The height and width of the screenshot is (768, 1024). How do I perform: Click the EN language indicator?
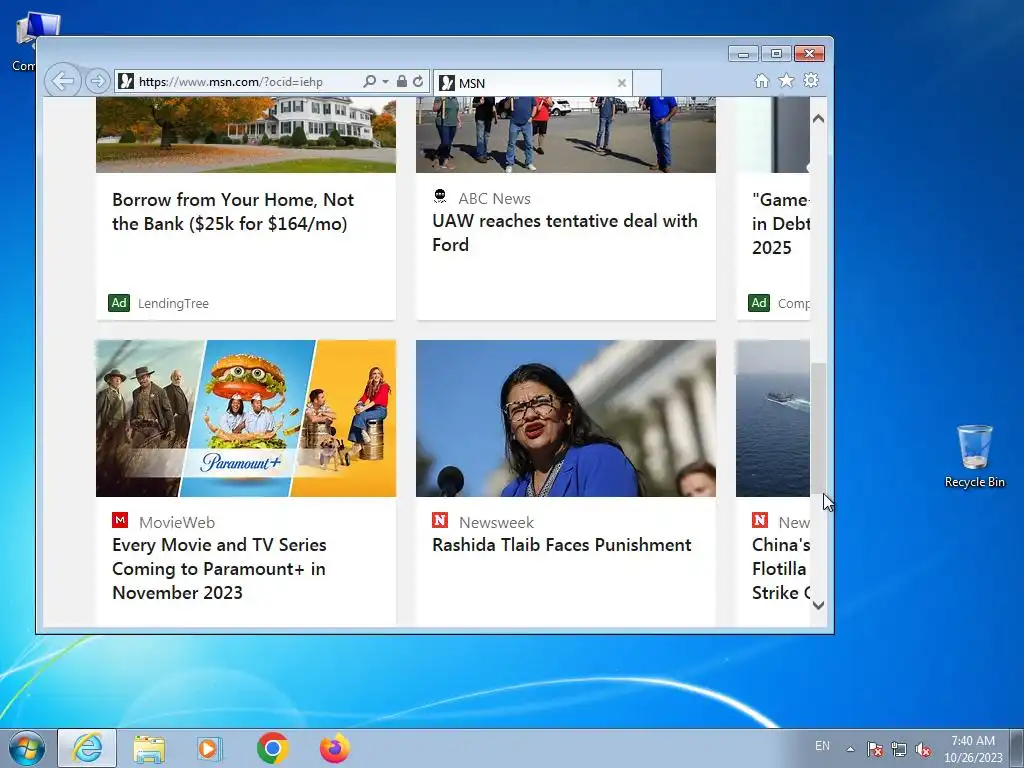click(822, 746)
